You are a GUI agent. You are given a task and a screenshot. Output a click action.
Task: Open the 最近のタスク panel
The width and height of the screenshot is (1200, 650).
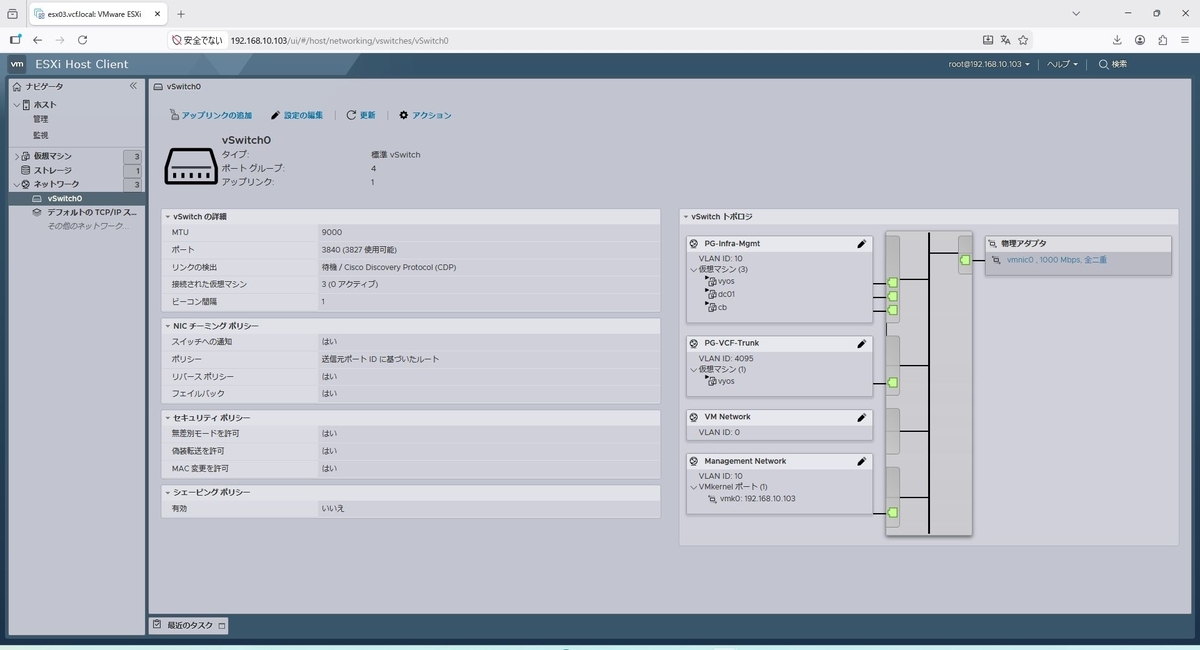click(x=189, y=625)
